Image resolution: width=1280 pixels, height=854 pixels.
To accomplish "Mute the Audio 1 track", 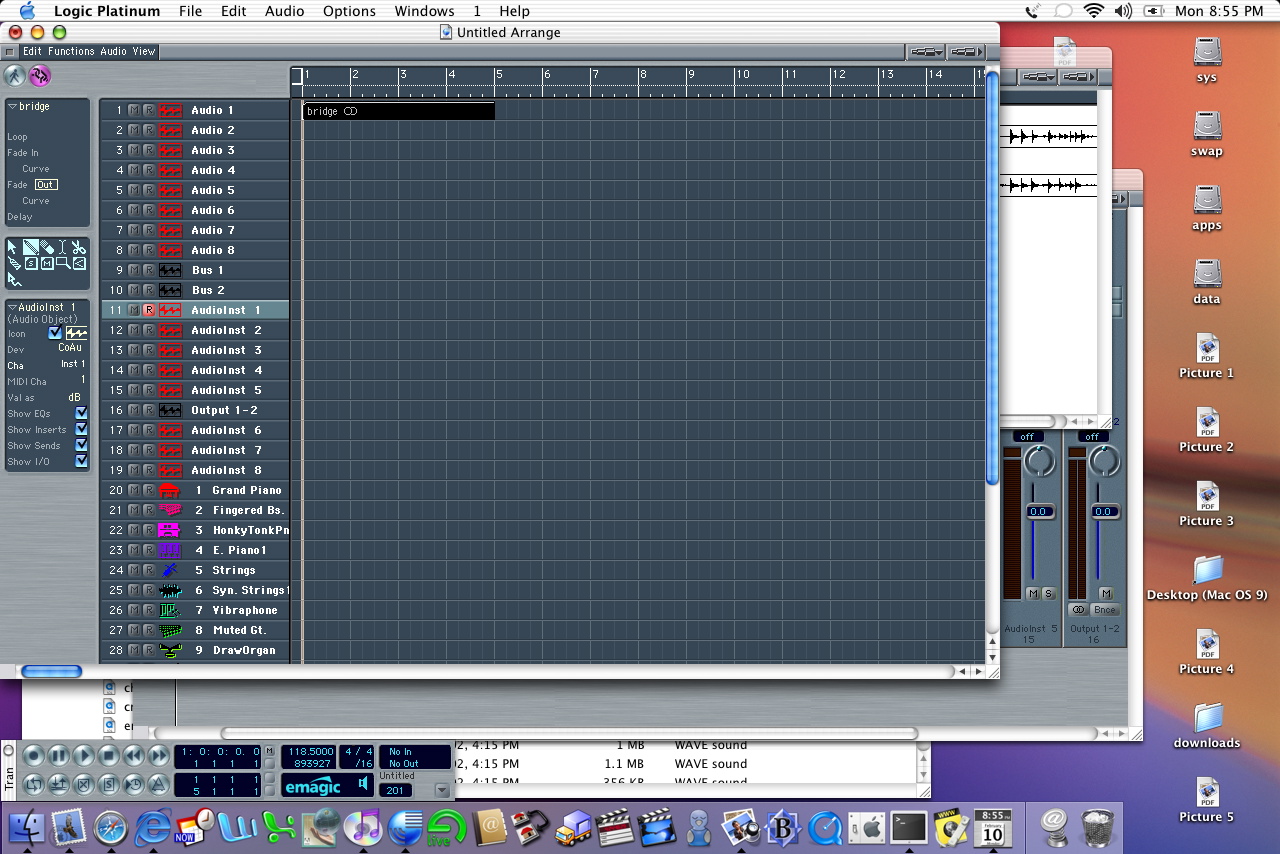I will pos(133,110).
